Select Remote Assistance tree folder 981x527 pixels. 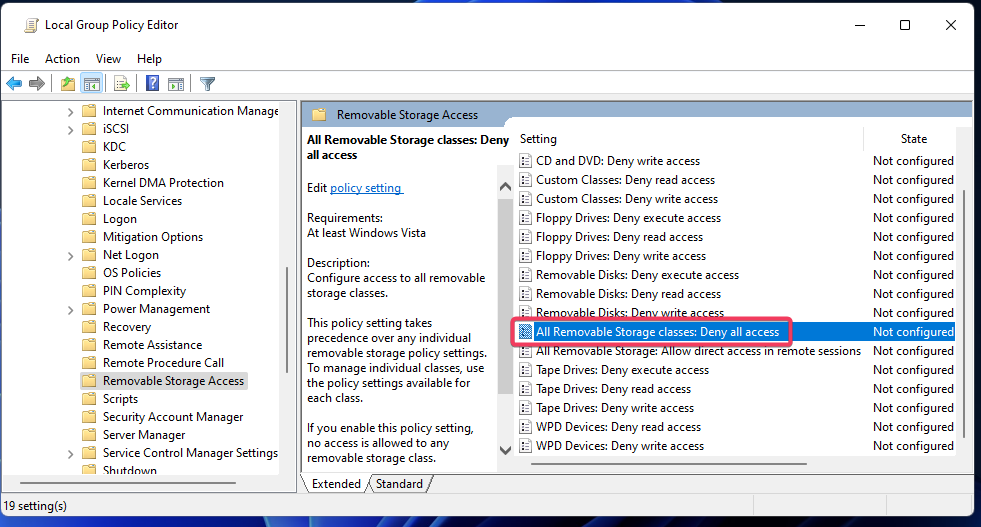(153, 345)
